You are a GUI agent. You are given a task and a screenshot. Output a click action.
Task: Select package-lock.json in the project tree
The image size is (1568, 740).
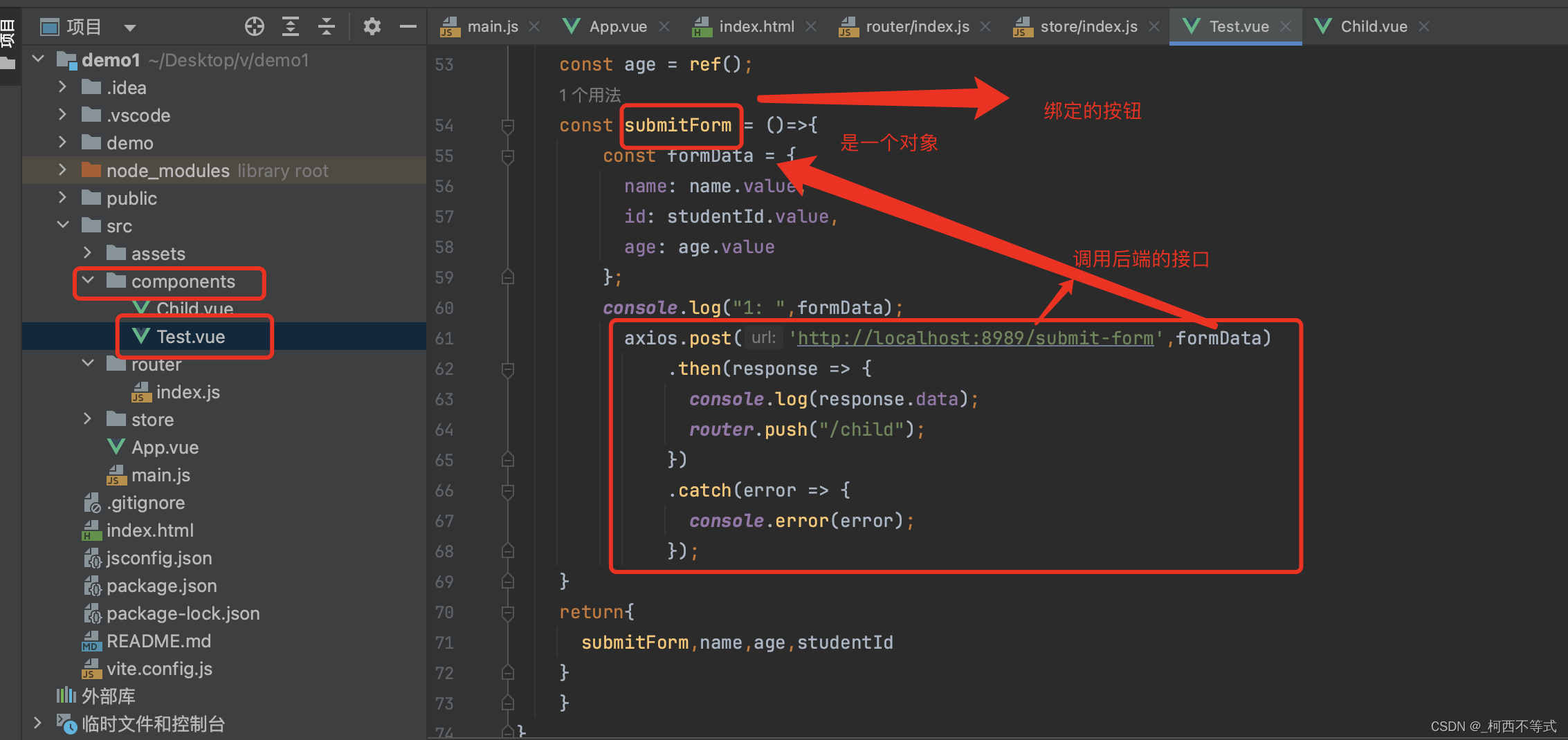tap(183, 613)
